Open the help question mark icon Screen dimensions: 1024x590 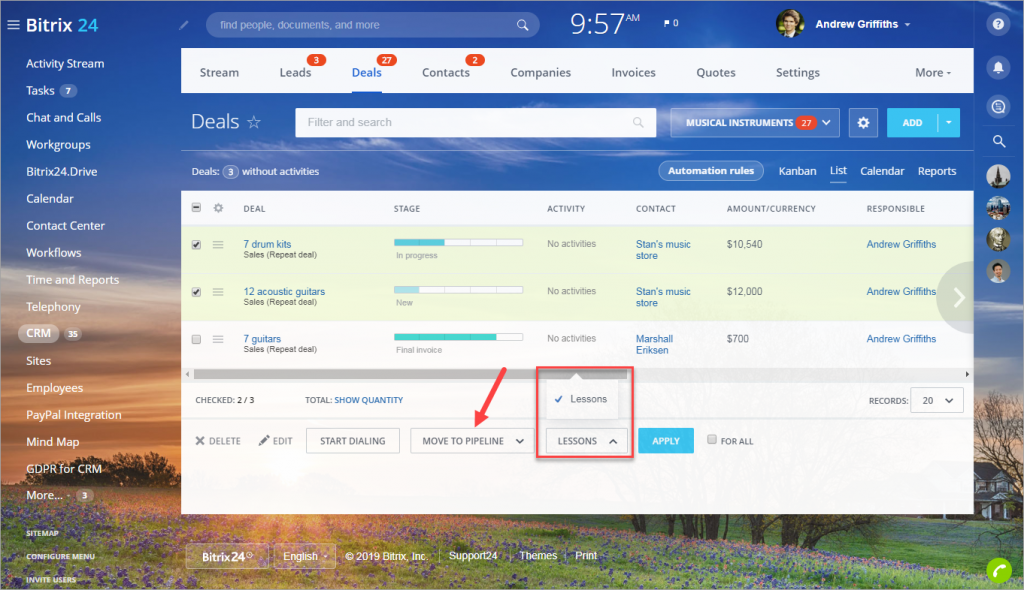click(998, 24)
